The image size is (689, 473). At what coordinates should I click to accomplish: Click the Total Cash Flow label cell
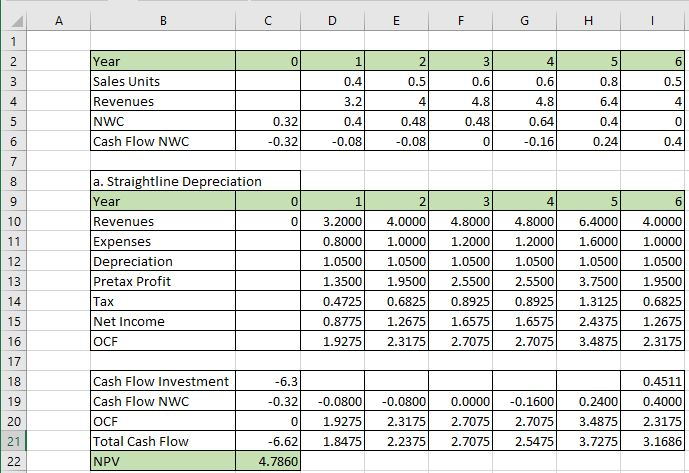[161, 441]
